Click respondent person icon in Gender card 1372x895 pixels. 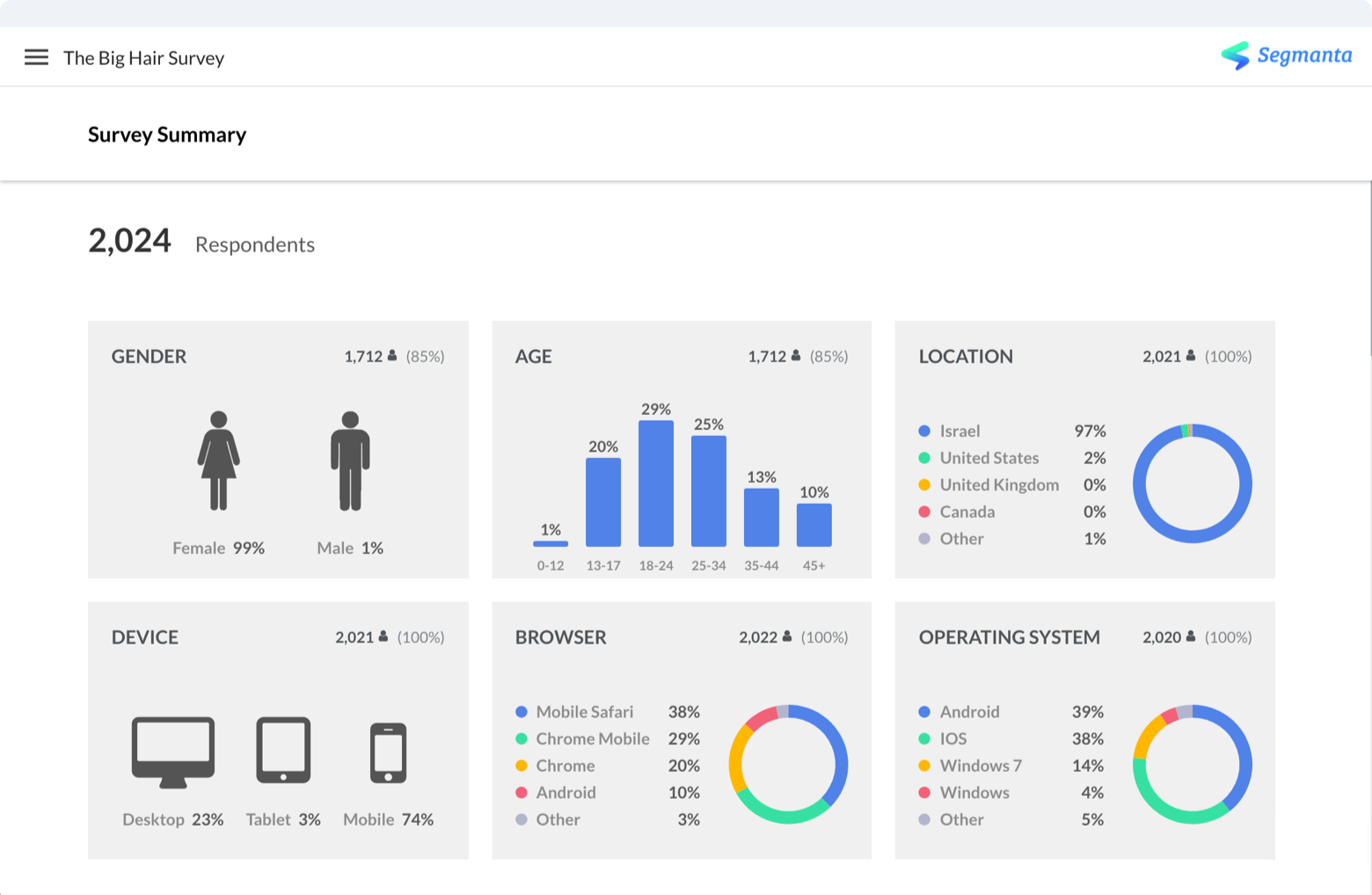click(x=392, y=355)
